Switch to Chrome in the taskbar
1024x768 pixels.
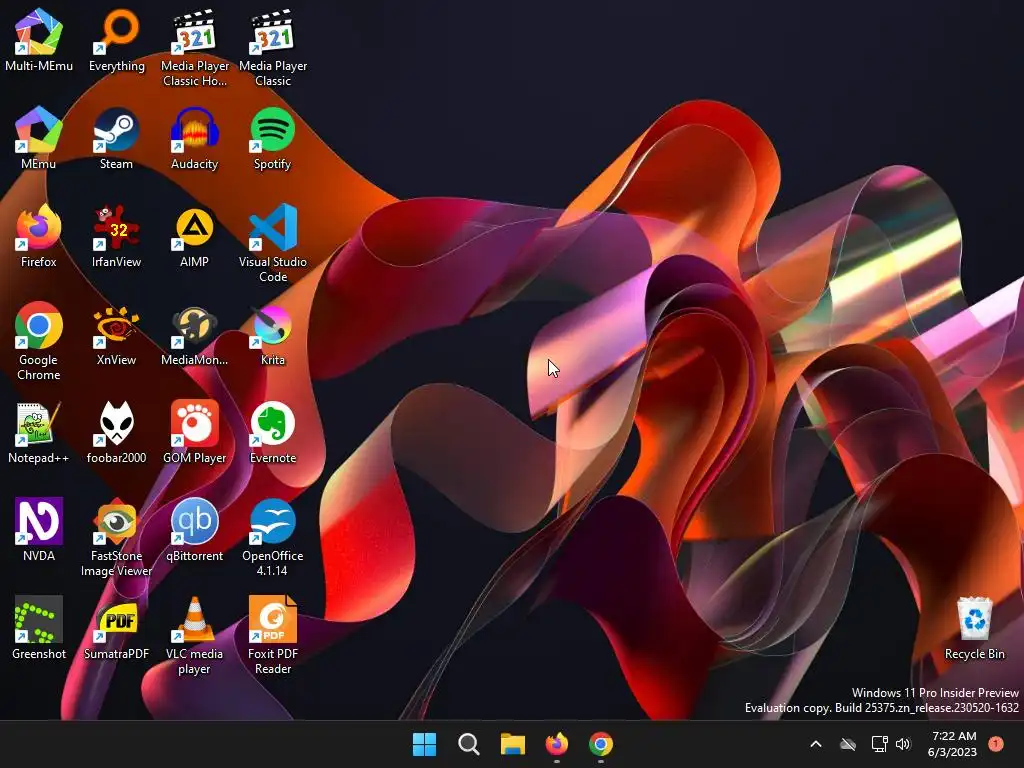tap(601, 744)
